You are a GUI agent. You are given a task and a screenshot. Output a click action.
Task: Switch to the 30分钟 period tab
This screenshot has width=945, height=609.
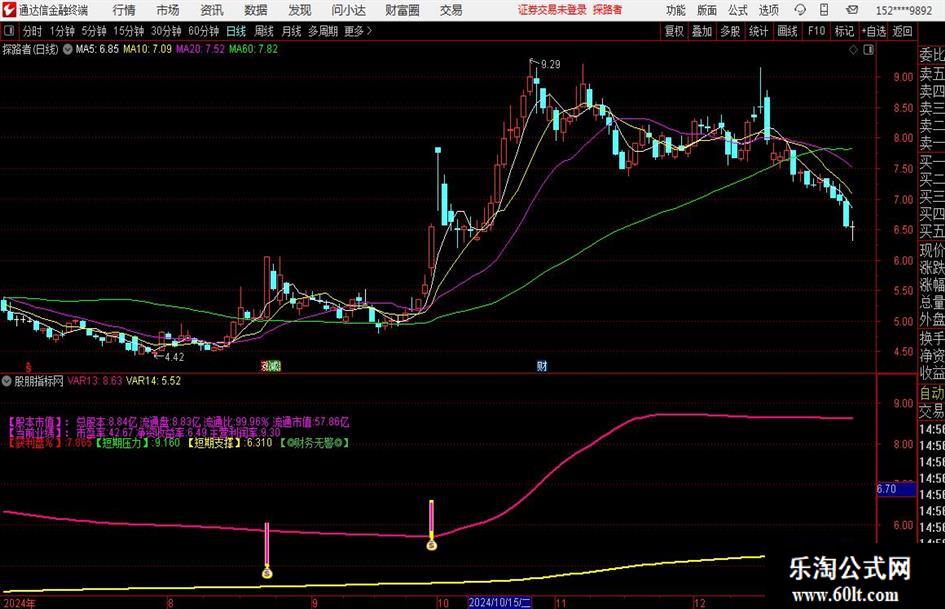[166, 31]
